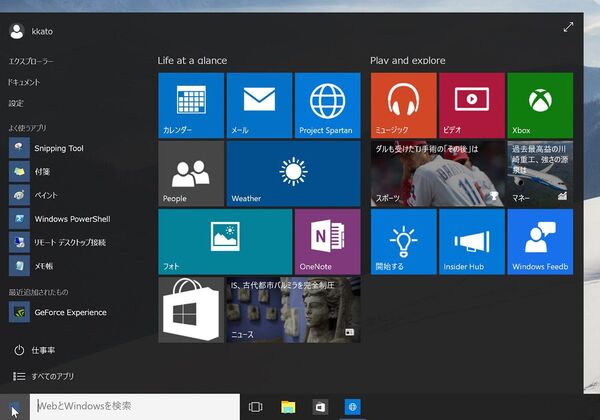The width and height of the screenshot is (600, 420).
Task: Open the Weather tile
Action: tap(293, 174)
